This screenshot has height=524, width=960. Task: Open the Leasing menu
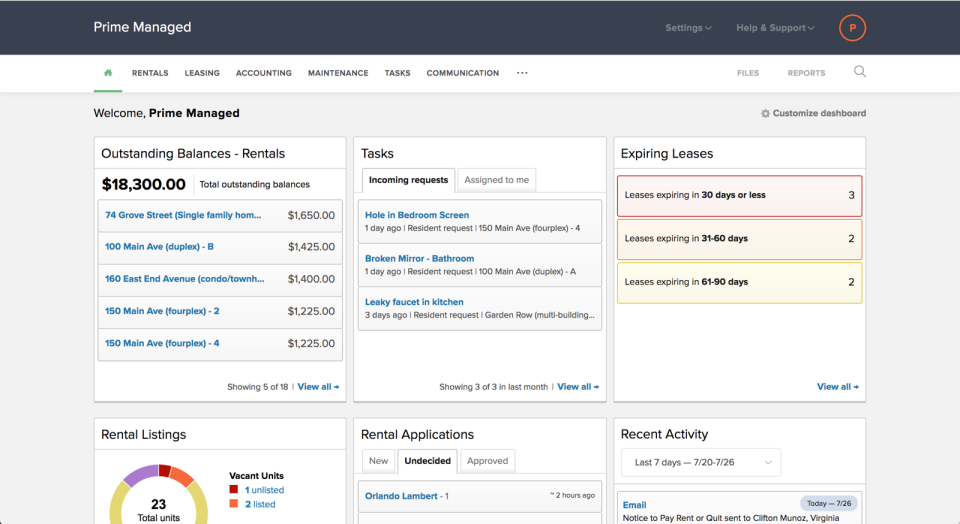tap(202, 73)
